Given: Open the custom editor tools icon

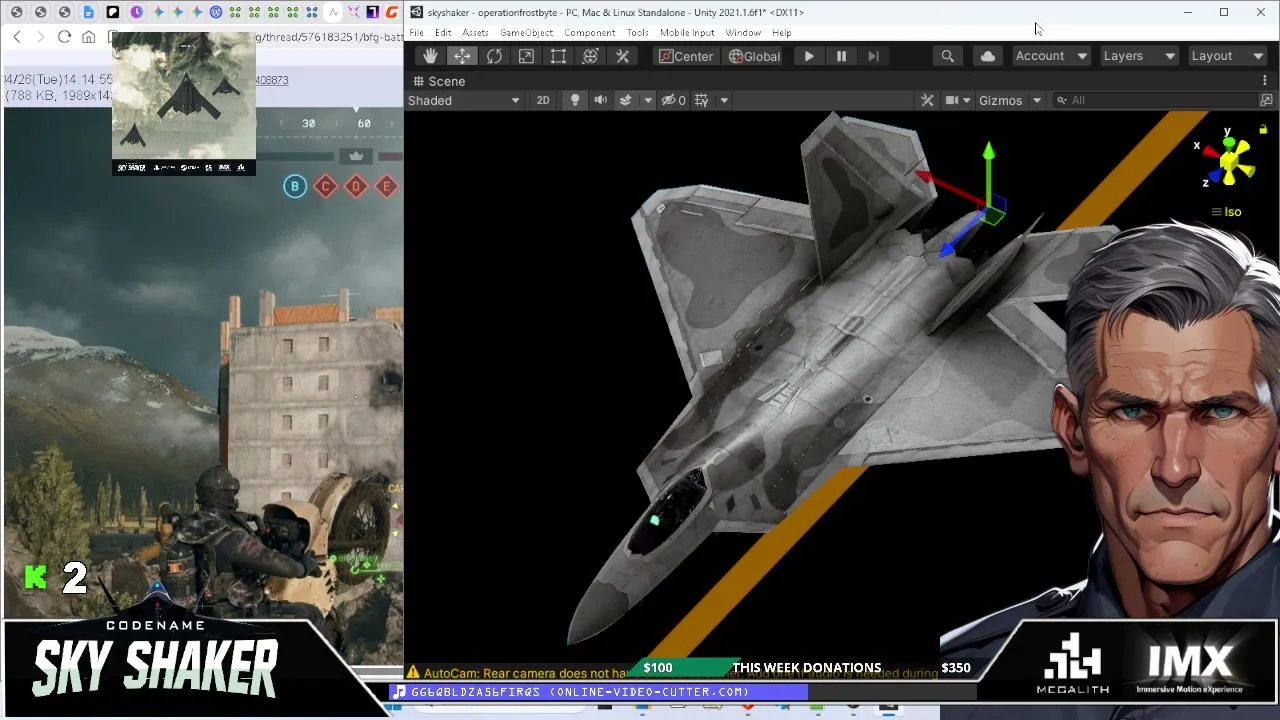Looking at the screenshot, I should 622,56.
